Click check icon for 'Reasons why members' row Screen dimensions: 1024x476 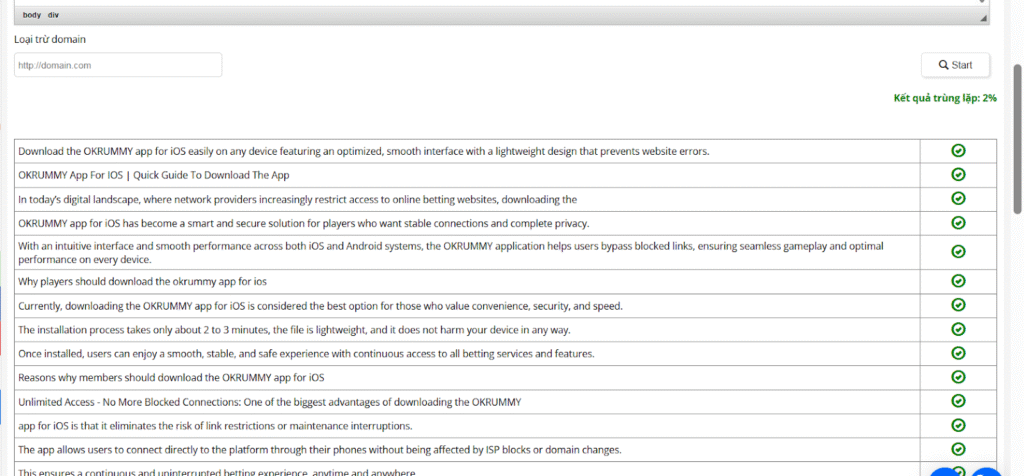point(957,377)
